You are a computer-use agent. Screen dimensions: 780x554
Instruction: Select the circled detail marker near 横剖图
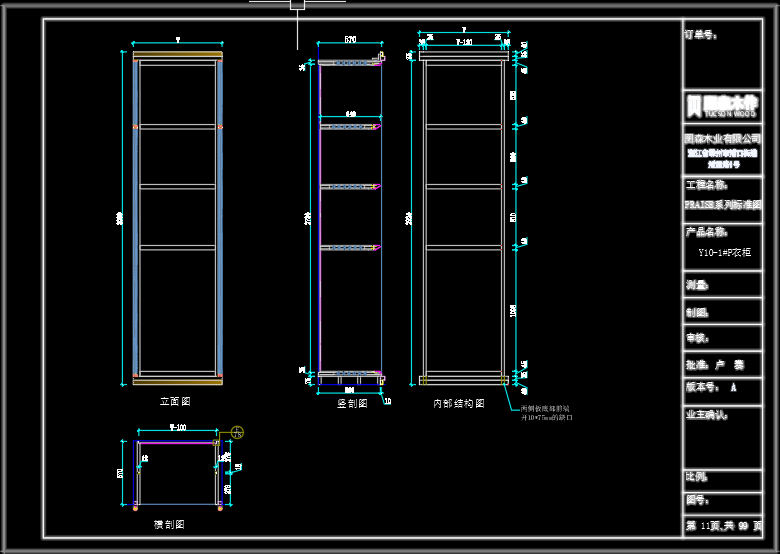[x=237, y=432]
